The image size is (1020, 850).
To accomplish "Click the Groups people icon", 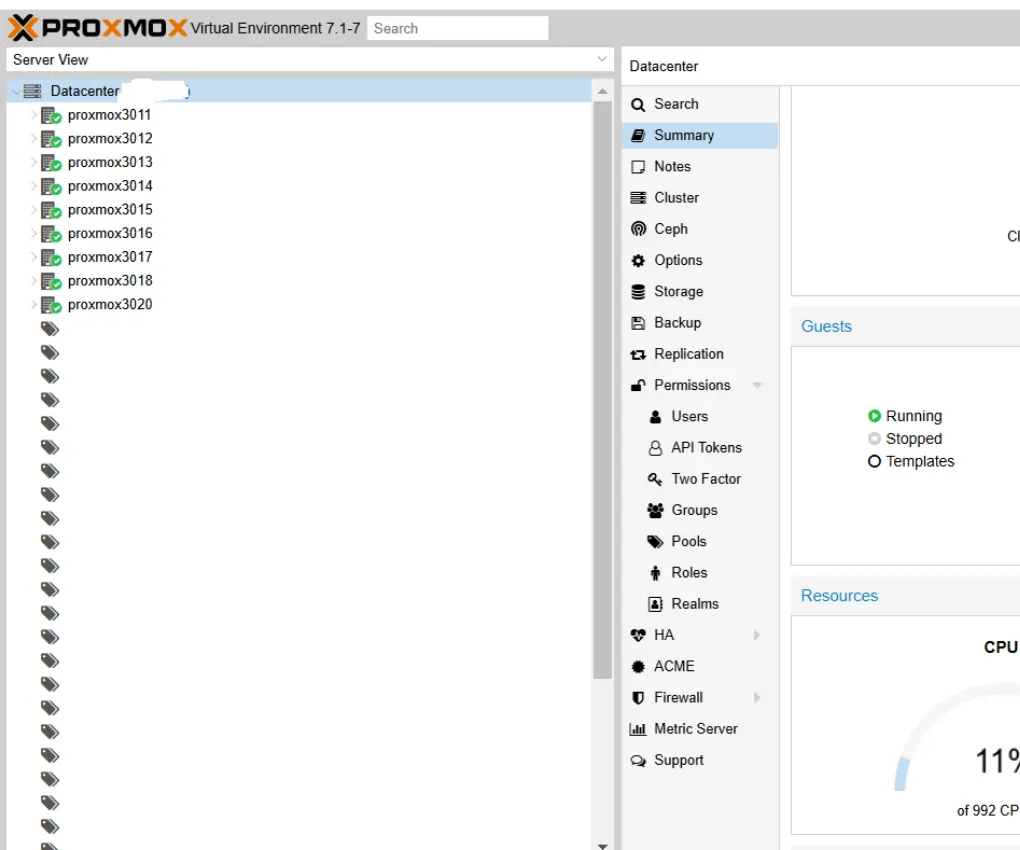I will coord(655,511).
